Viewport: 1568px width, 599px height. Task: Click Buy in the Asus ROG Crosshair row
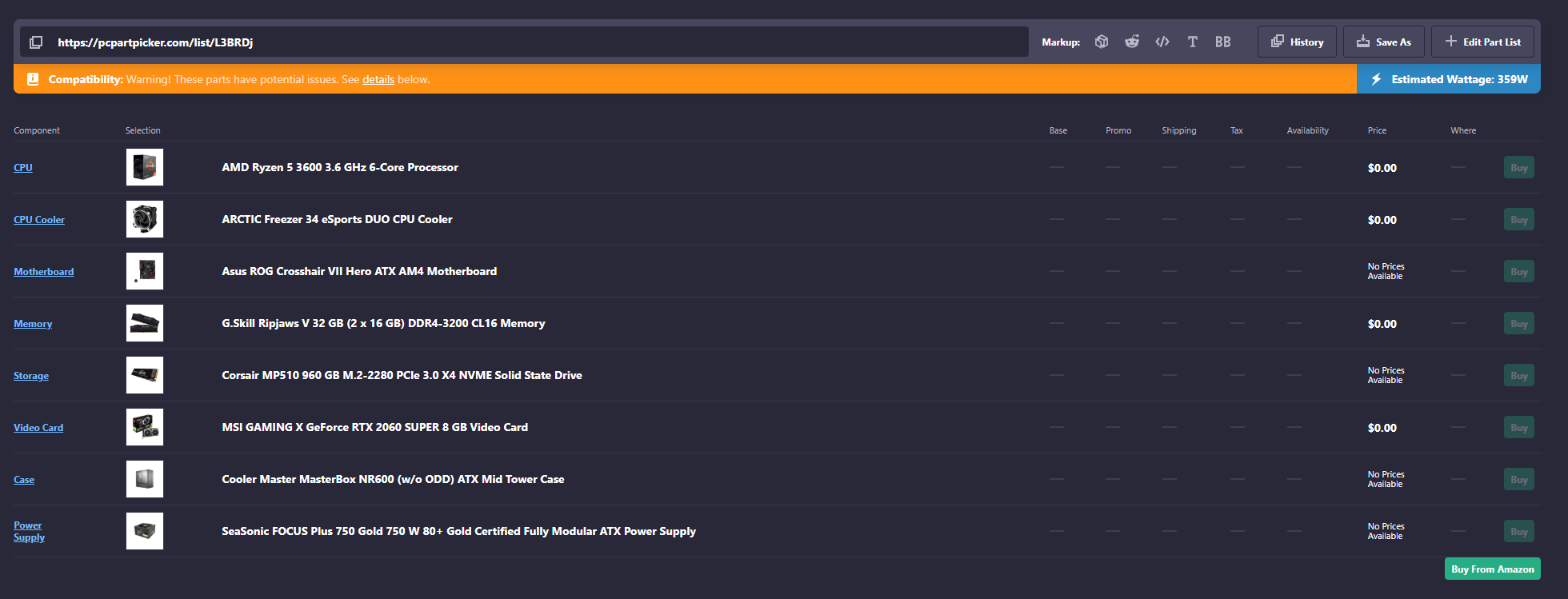coord(1519,271)
